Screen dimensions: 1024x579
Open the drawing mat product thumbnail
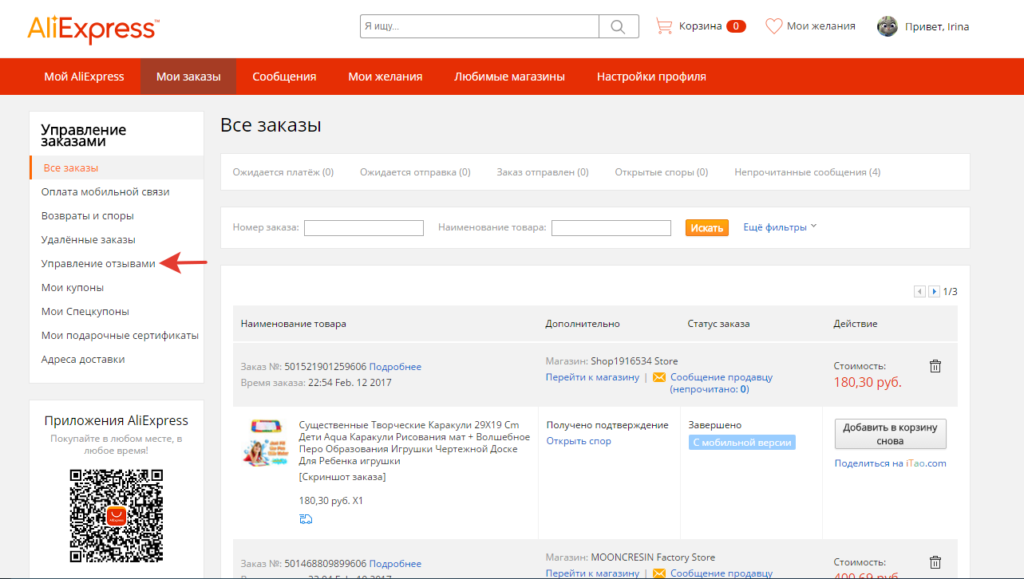pos(265,443)
